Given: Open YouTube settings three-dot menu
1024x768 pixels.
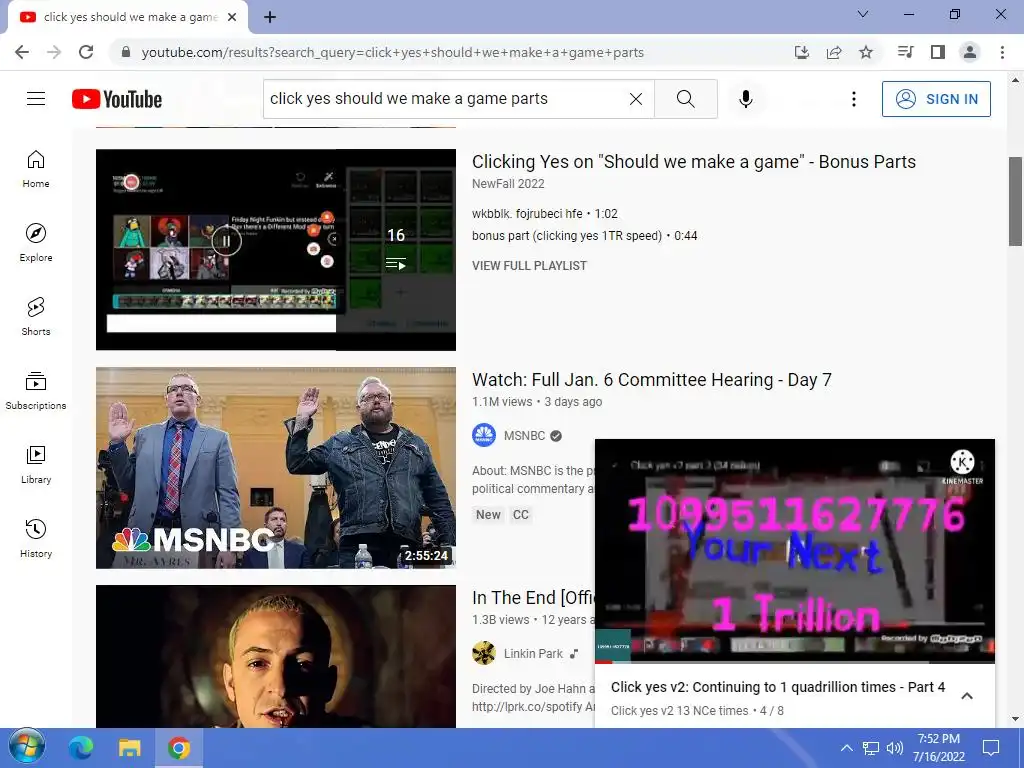Looking at the screenshot, I should point(854,99).
